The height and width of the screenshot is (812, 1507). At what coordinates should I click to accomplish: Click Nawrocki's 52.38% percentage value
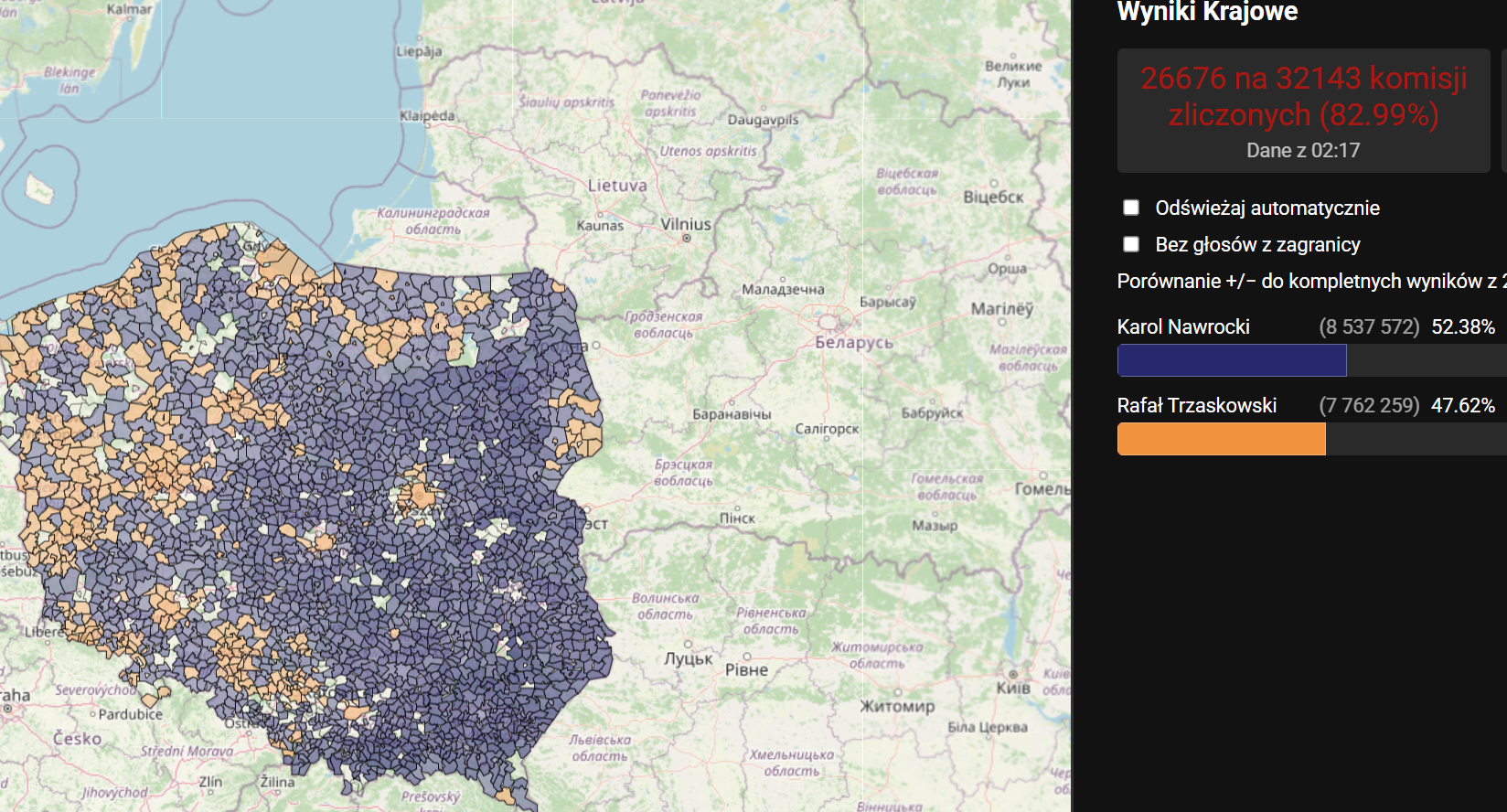pyautogui.click(x=1462, y=326)
